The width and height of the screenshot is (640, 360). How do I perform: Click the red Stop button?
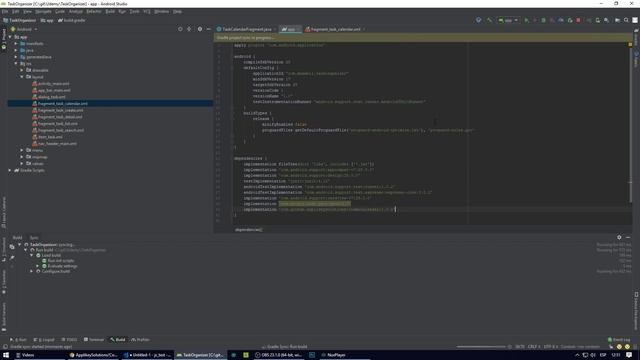[x=578, y=20]
